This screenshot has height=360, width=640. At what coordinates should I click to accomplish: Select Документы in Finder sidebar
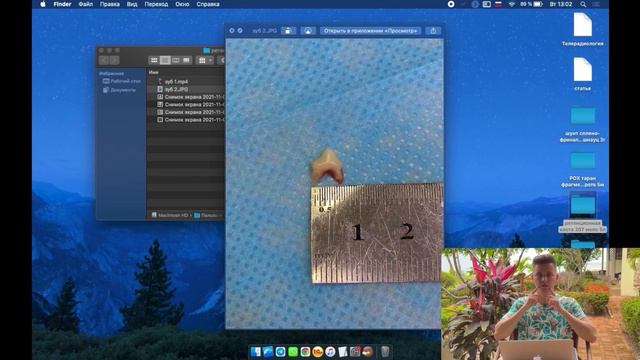tap(119, 90)
